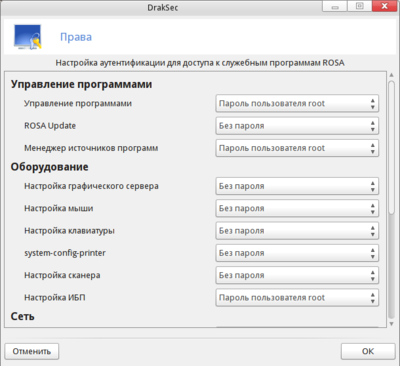
Task: Open the Управление программами authentication dropdown
Action: (297, 103)
